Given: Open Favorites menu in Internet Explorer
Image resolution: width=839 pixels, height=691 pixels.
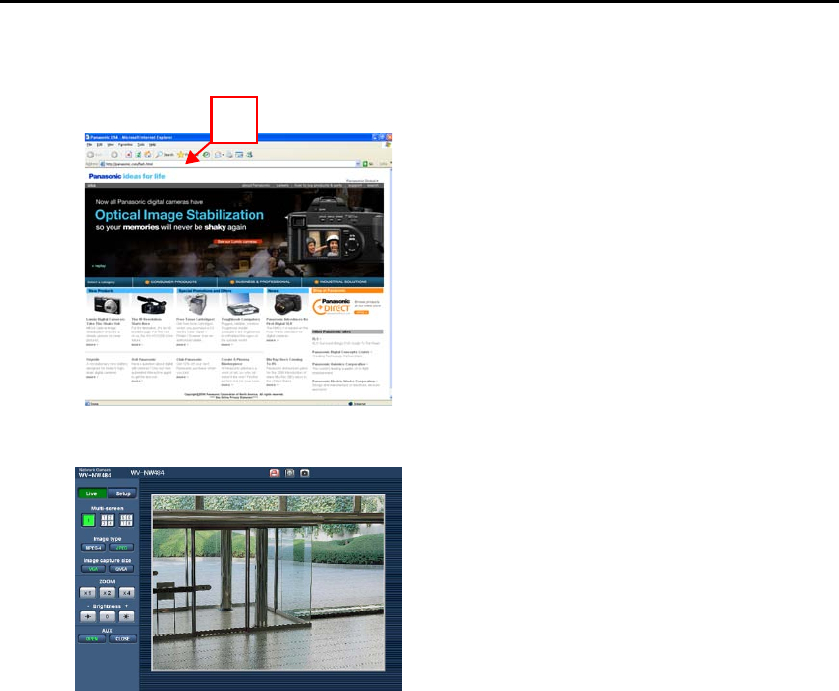Looking at the screenshot, I should click(x=125, y=145).
